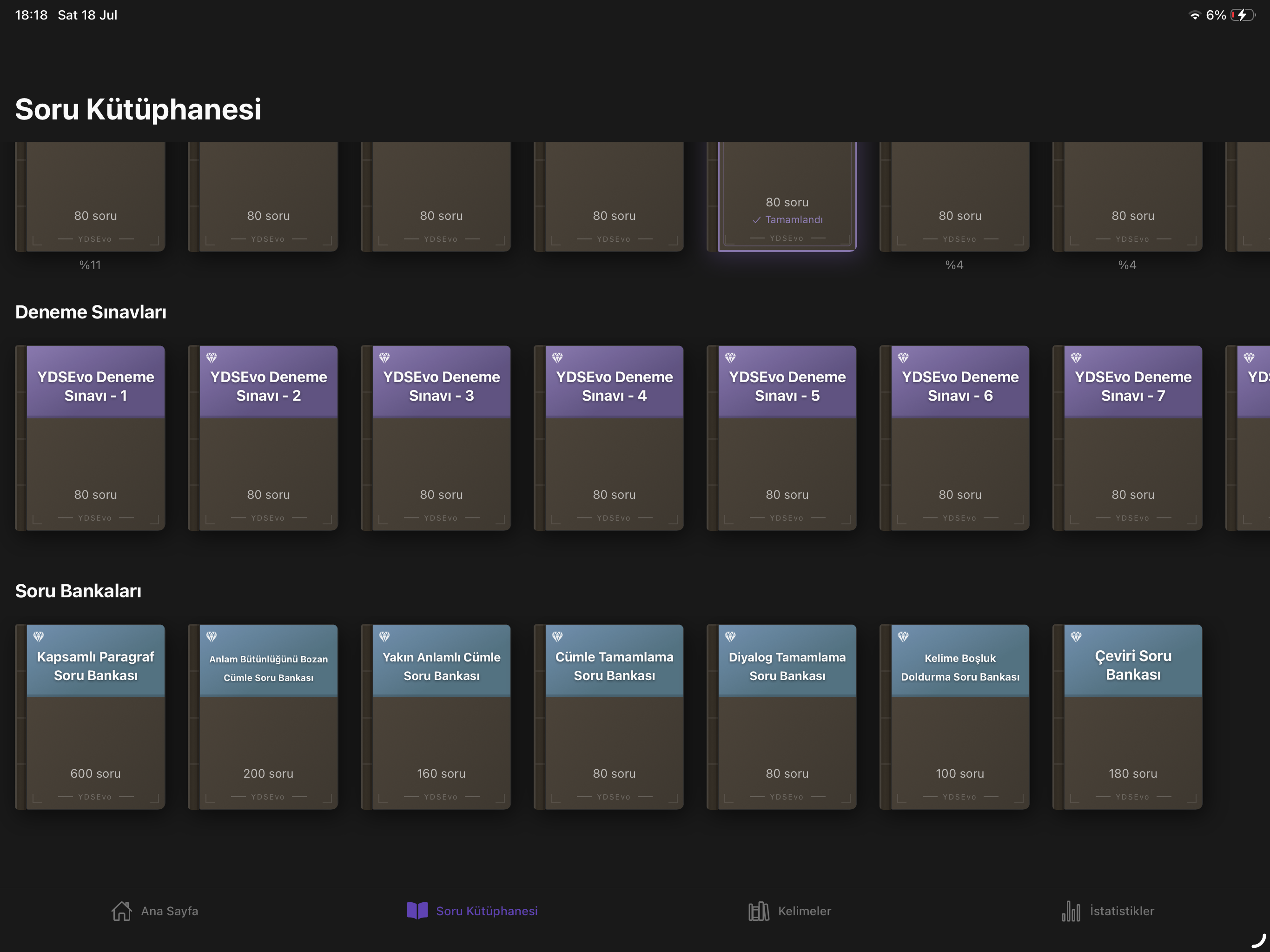Image resolution: width=1270 pixels, height=952 pixels.
Task: Select the Soru Kütüphanesi tab
Action: tap(472, 911)
